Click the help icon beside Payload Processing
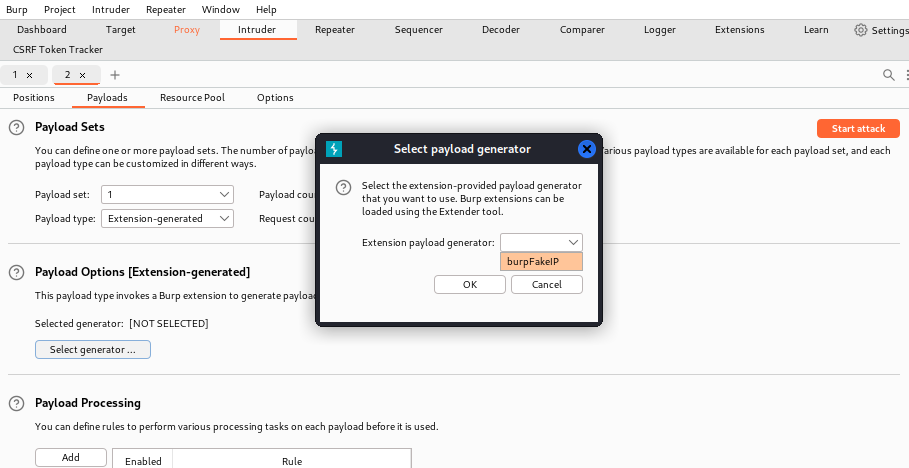This screenshot has height=468, width=909. (x=16, y=403)
